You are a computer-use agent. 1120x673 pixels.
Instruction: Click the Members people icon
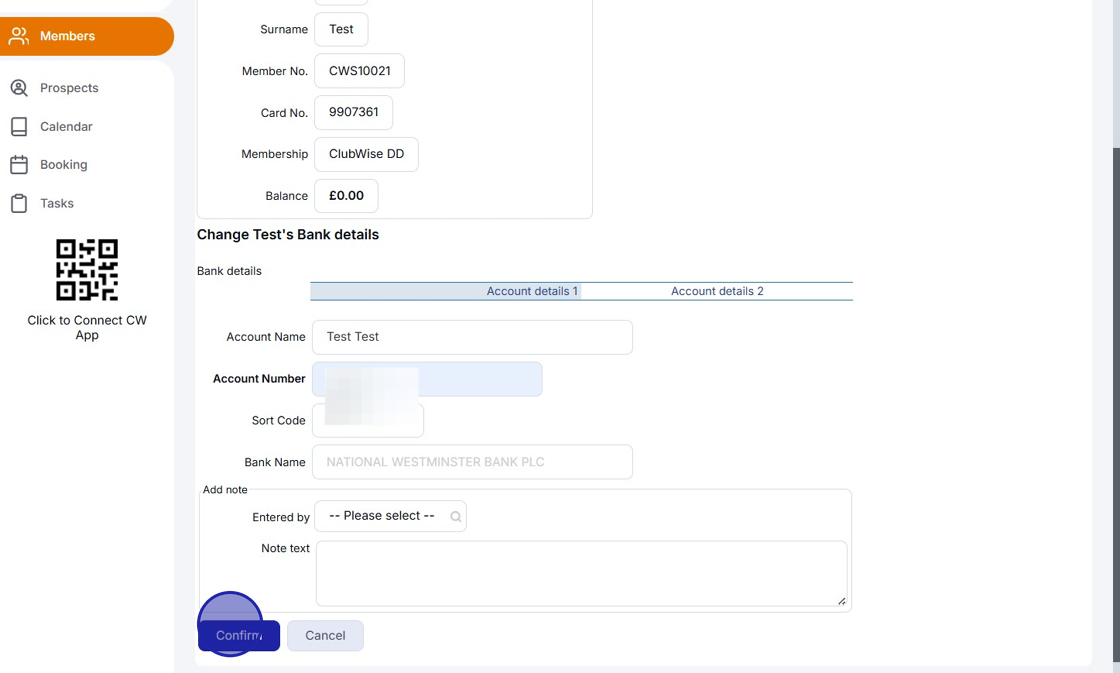click(x=19, y=36)
